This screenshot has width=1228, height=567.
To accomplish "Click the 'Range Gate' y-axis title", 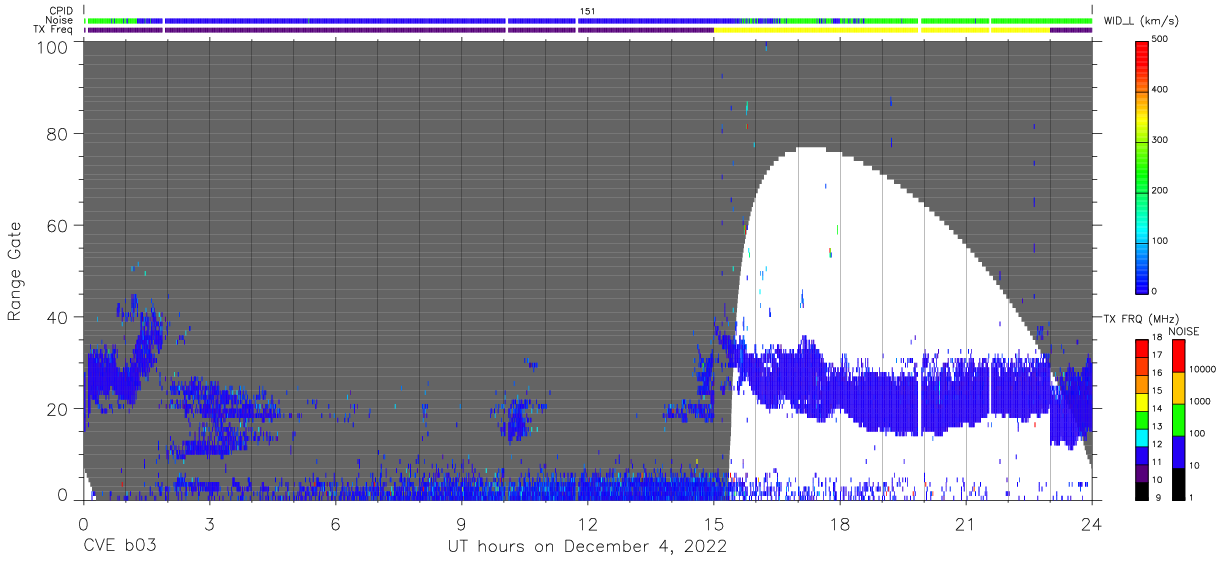I will [15, 272].
